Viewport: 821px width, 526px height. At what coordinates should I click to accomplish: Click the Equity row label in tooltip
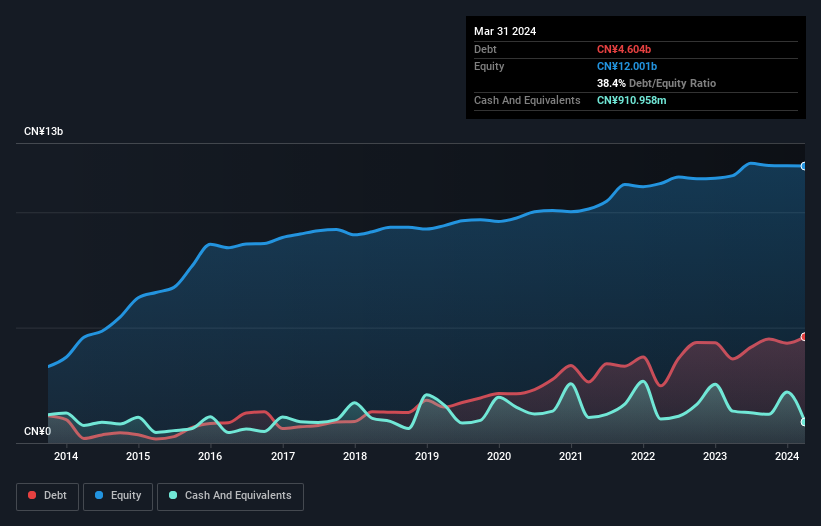click(x=489, y=66)
